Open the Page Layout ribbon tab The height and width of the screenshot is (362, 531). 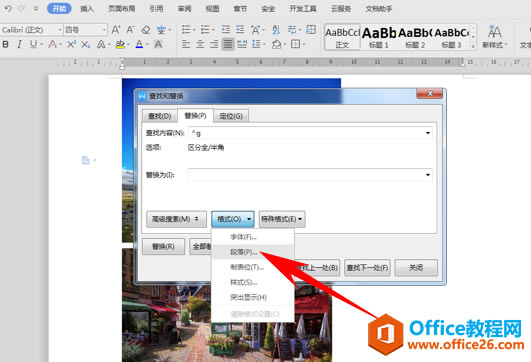[x=122, y=8]
